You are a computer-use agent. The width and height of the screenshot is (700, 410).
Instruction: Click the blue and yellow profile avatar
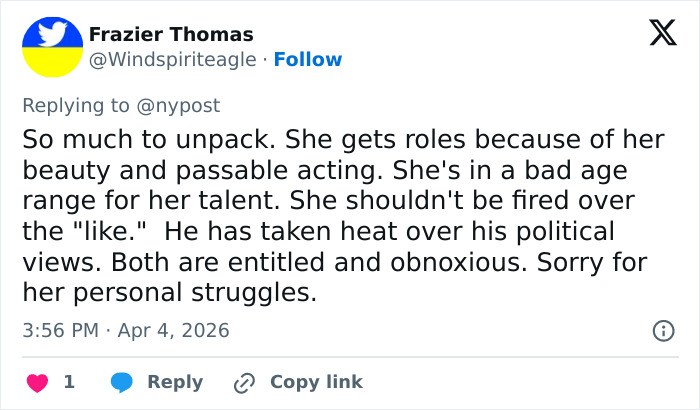(52, 47)
